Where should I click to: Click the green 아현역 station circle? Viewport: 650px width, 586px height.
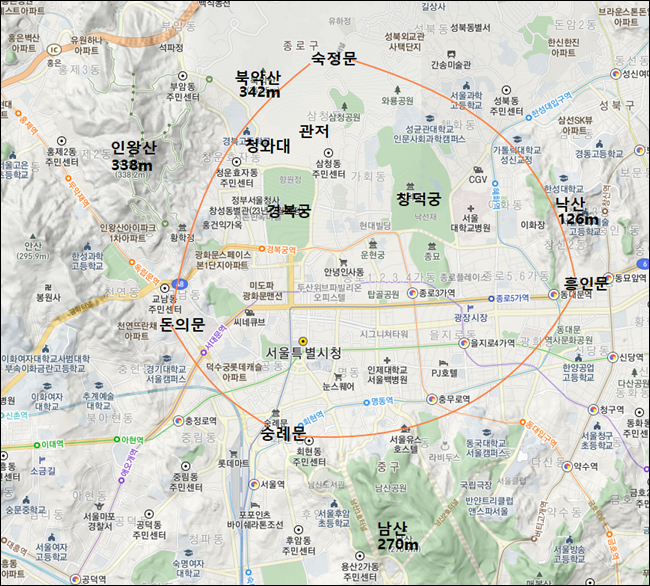(x=117, y=440)
